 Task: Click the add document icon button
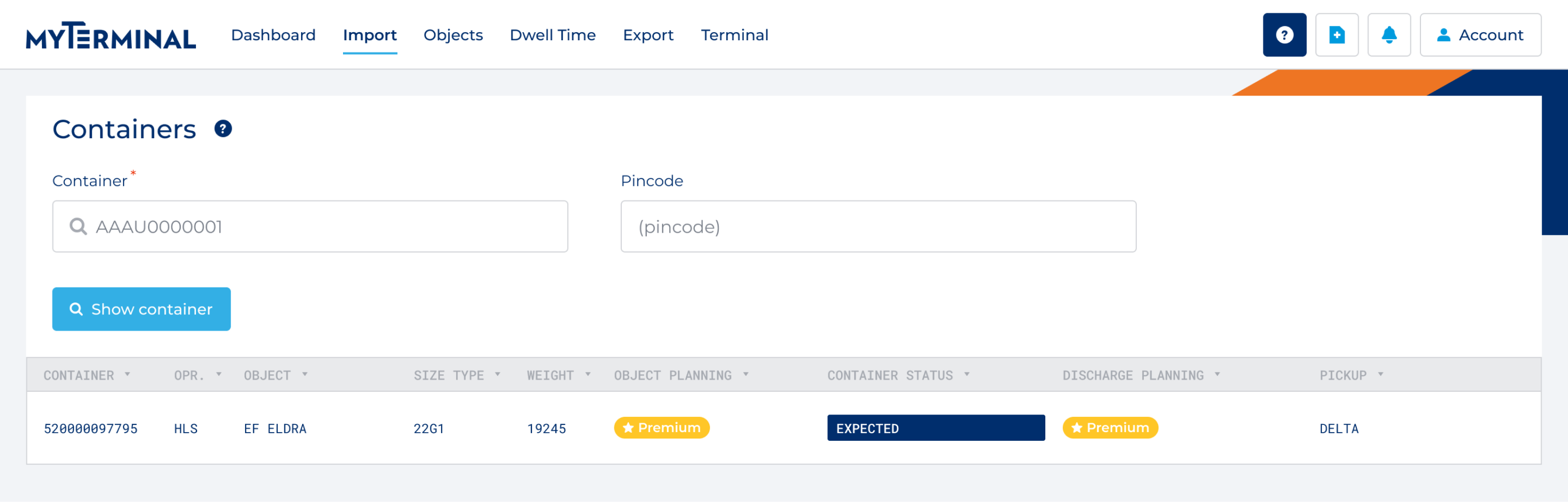pos(1336,34)
